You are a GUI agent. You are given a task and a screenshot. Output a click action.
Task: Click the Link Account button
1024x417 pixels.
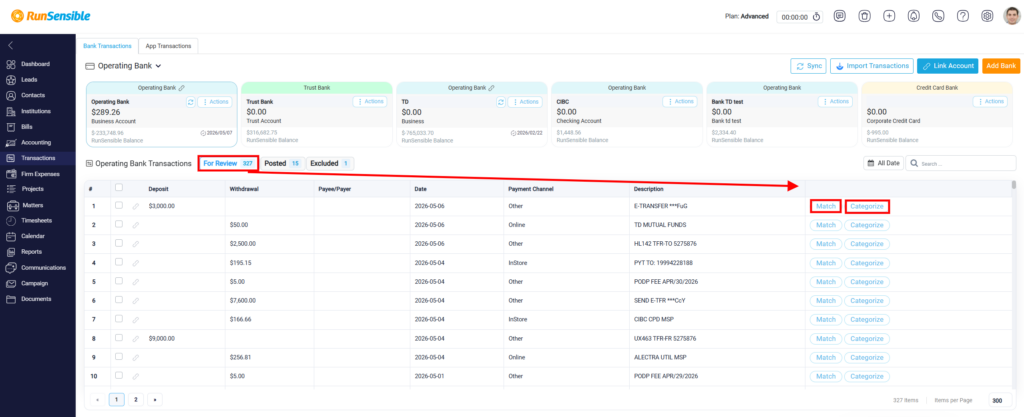948,66
